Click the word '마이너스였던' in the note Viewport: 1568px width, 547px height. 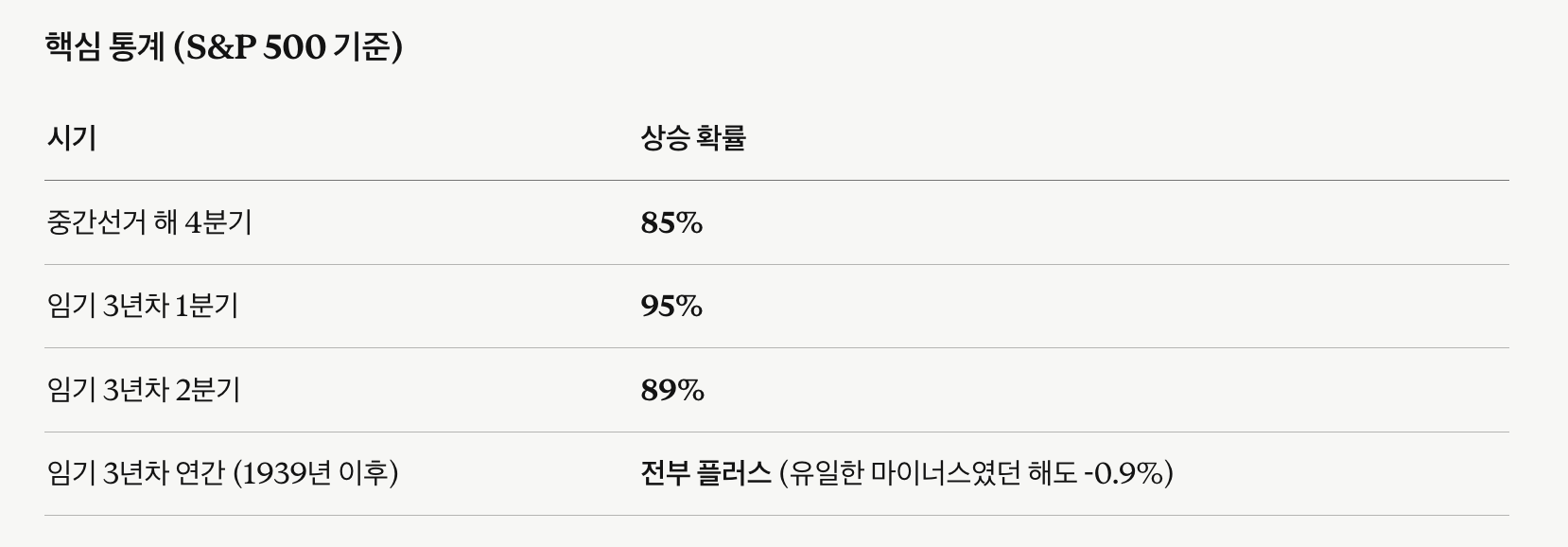pos(946,473)
